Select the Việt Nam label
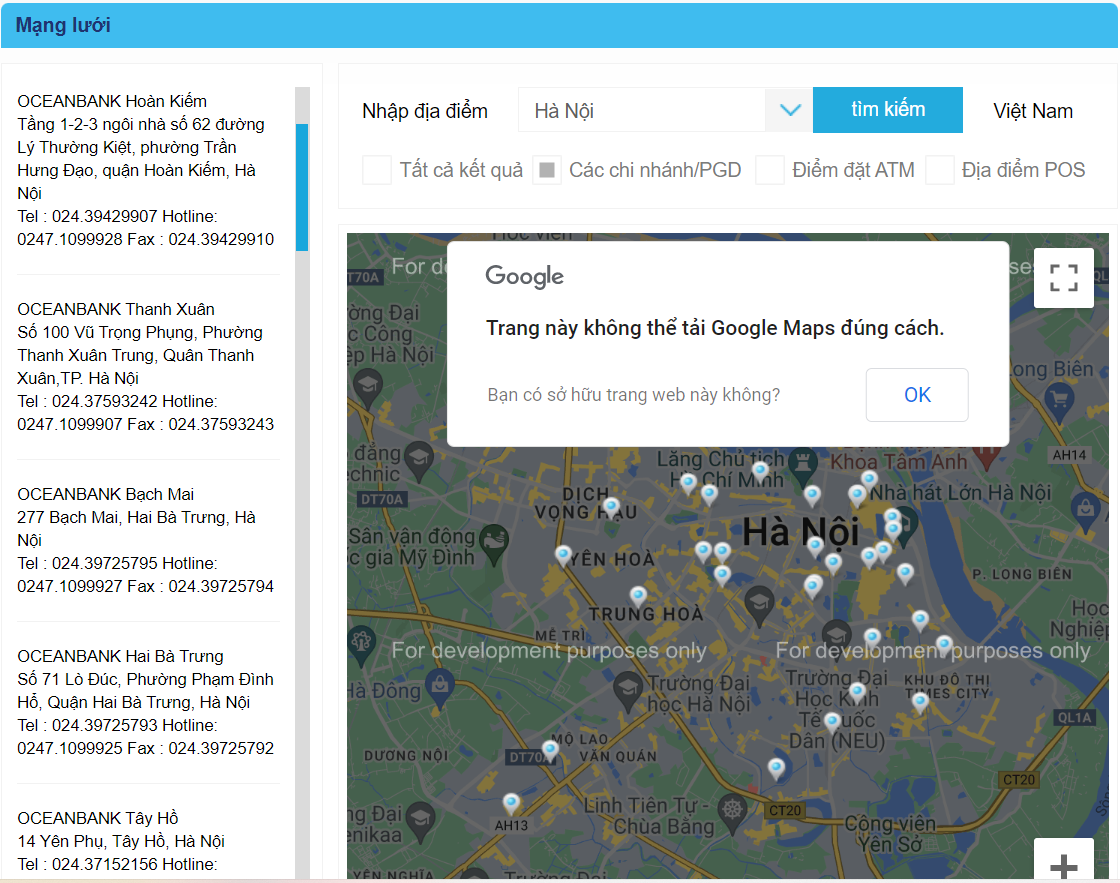This screenshot has height=883, width=1120. [x=1033, y=111]
